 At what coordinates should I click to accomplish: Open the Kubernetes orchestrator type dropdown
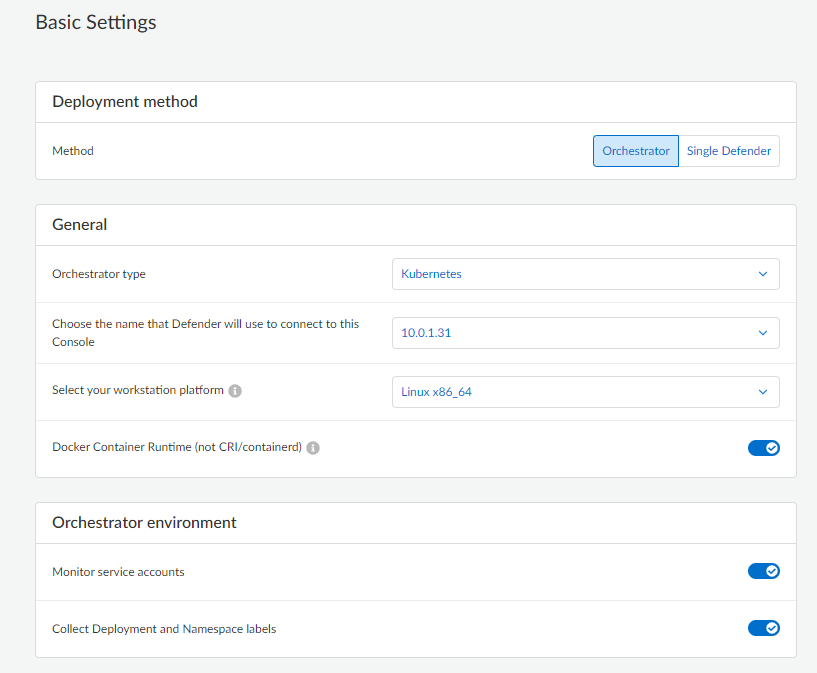(x=585, y=274)
